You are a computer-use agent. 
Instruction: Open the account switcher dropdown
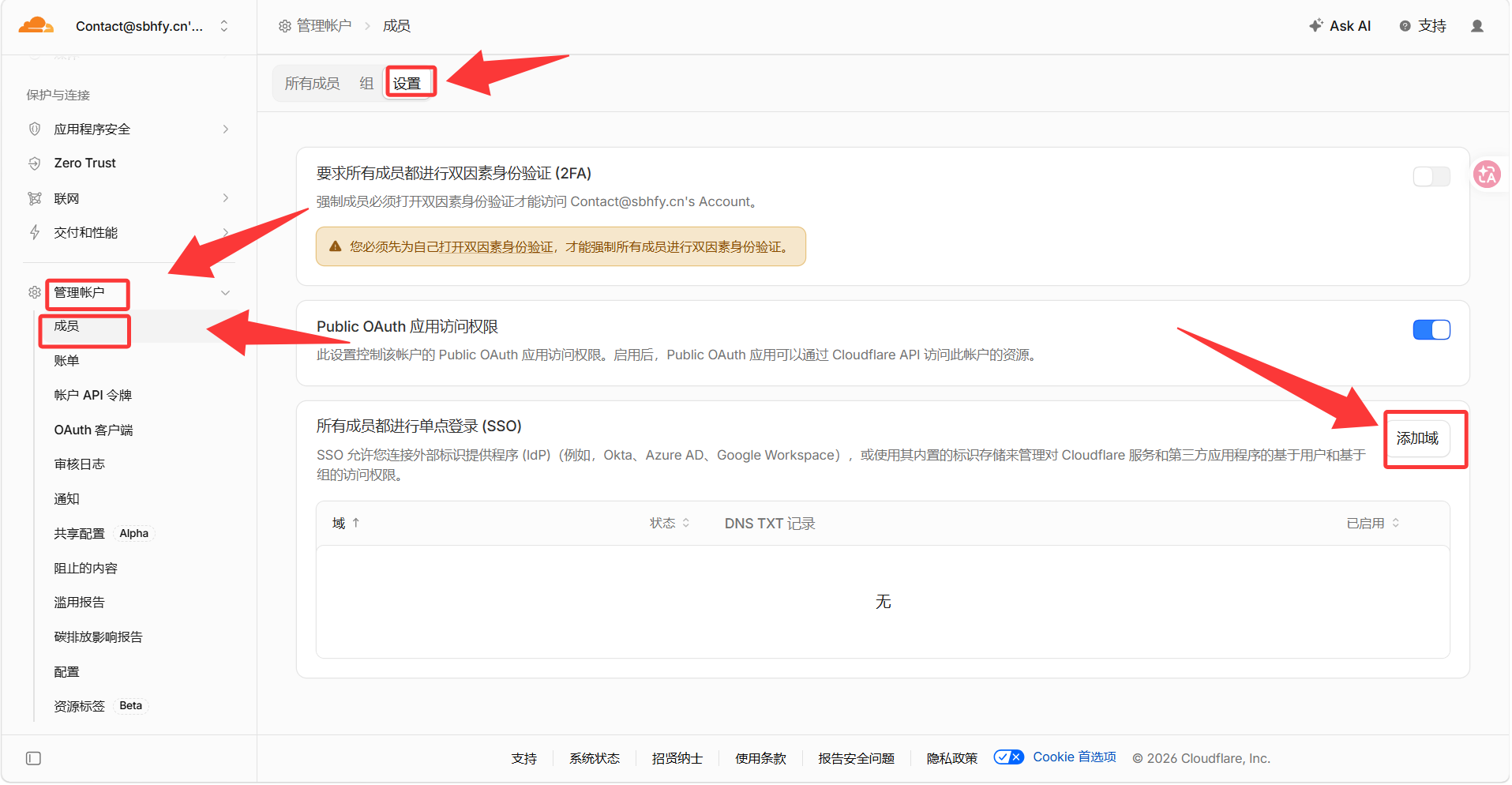[x=224, y=26]
